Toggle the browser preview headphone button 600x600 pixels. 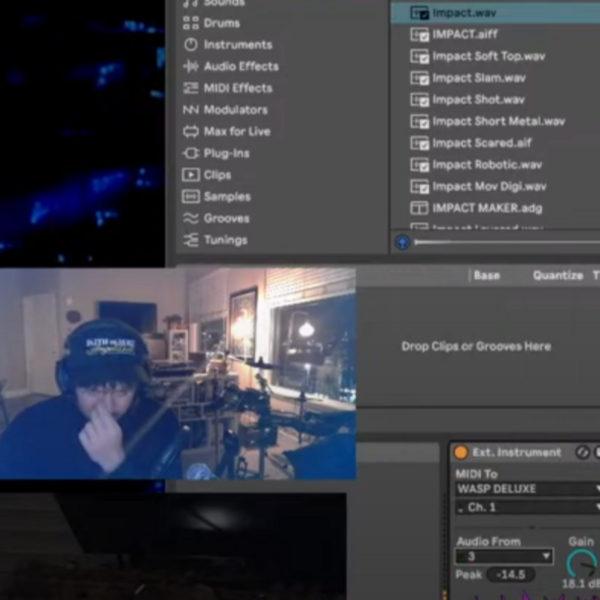403,242
